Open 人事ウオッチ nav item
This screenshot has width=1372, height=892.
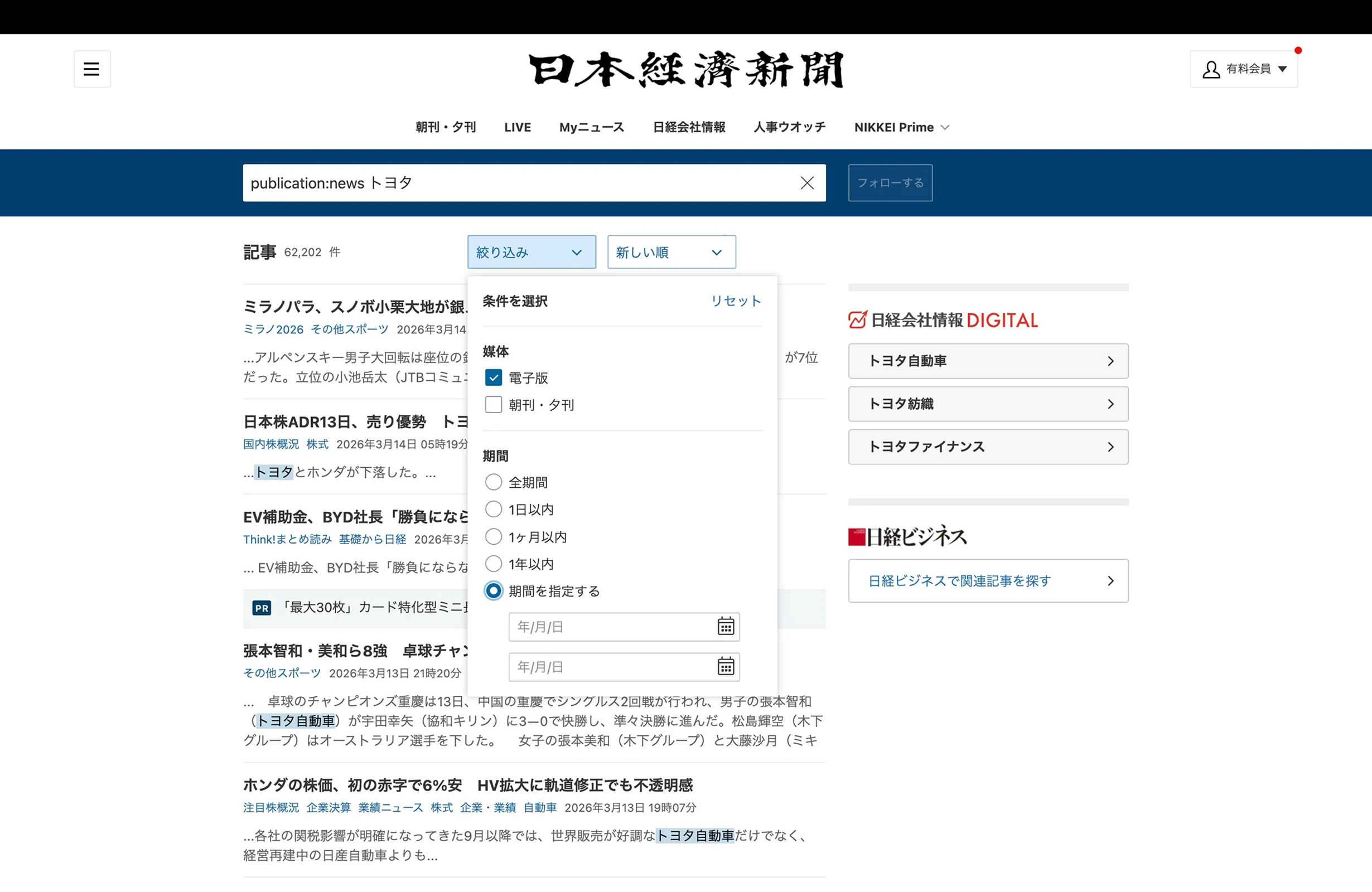[789, 127]
